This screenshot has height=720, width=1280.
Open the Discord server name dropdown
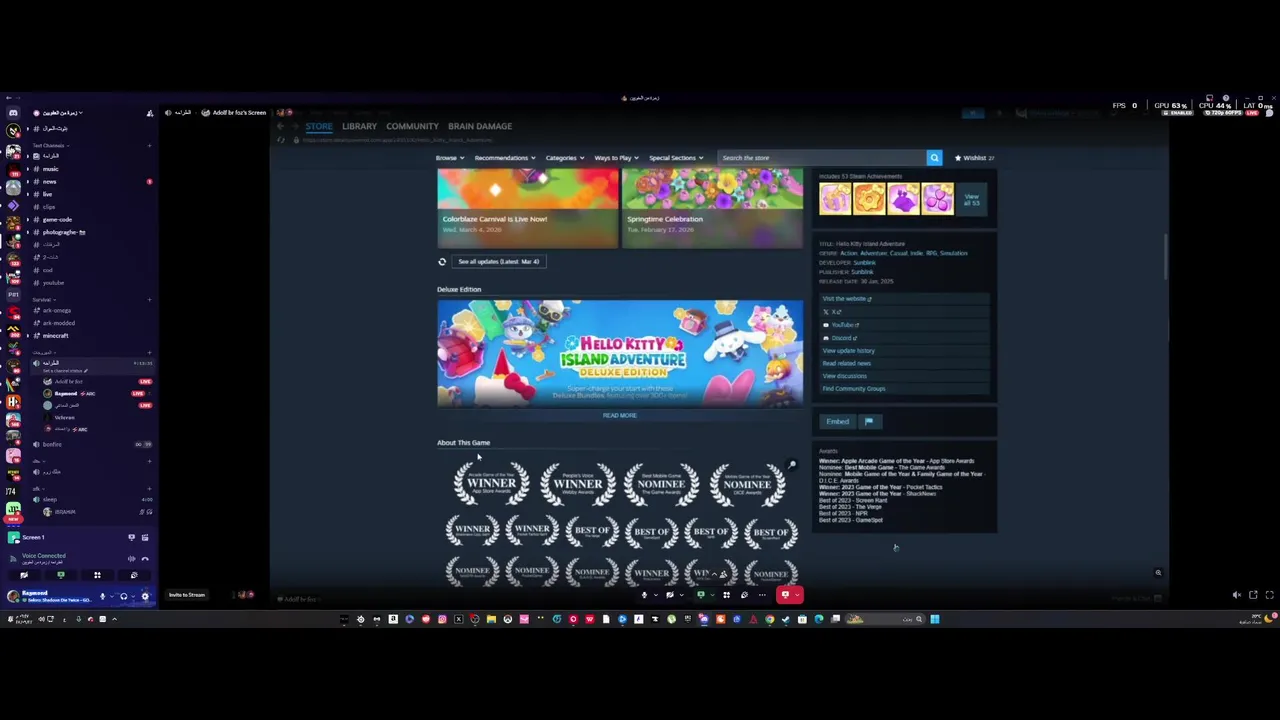pyautogui.click(x=62, y=113)
